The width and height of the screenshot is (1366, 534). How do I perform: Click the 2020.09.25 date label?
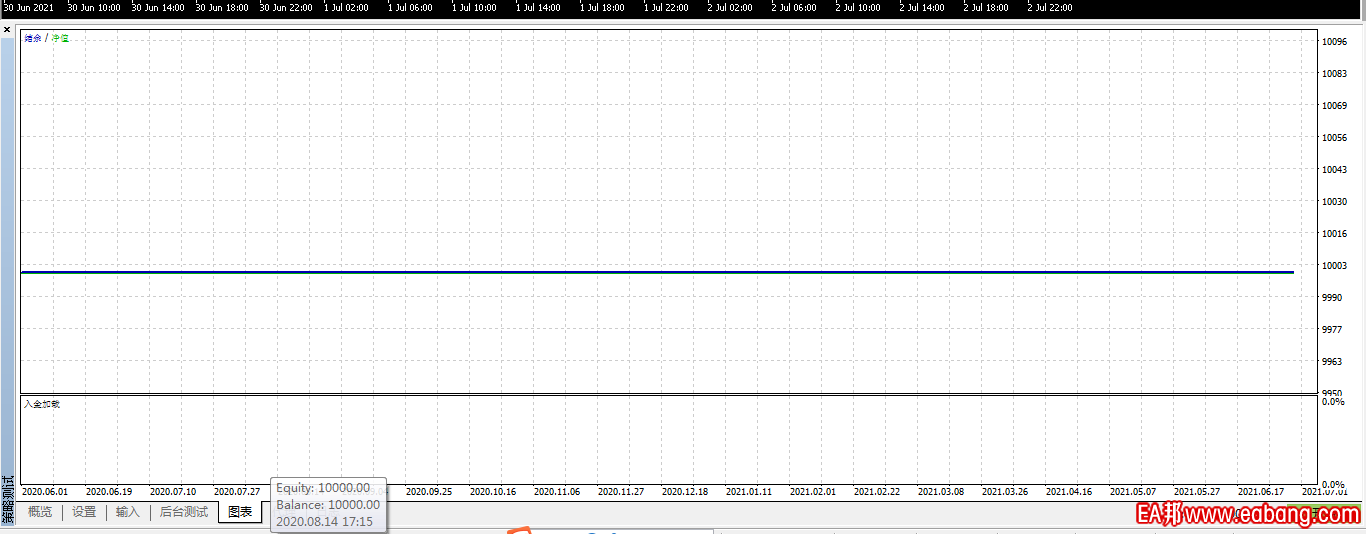[x=429, y=492]
